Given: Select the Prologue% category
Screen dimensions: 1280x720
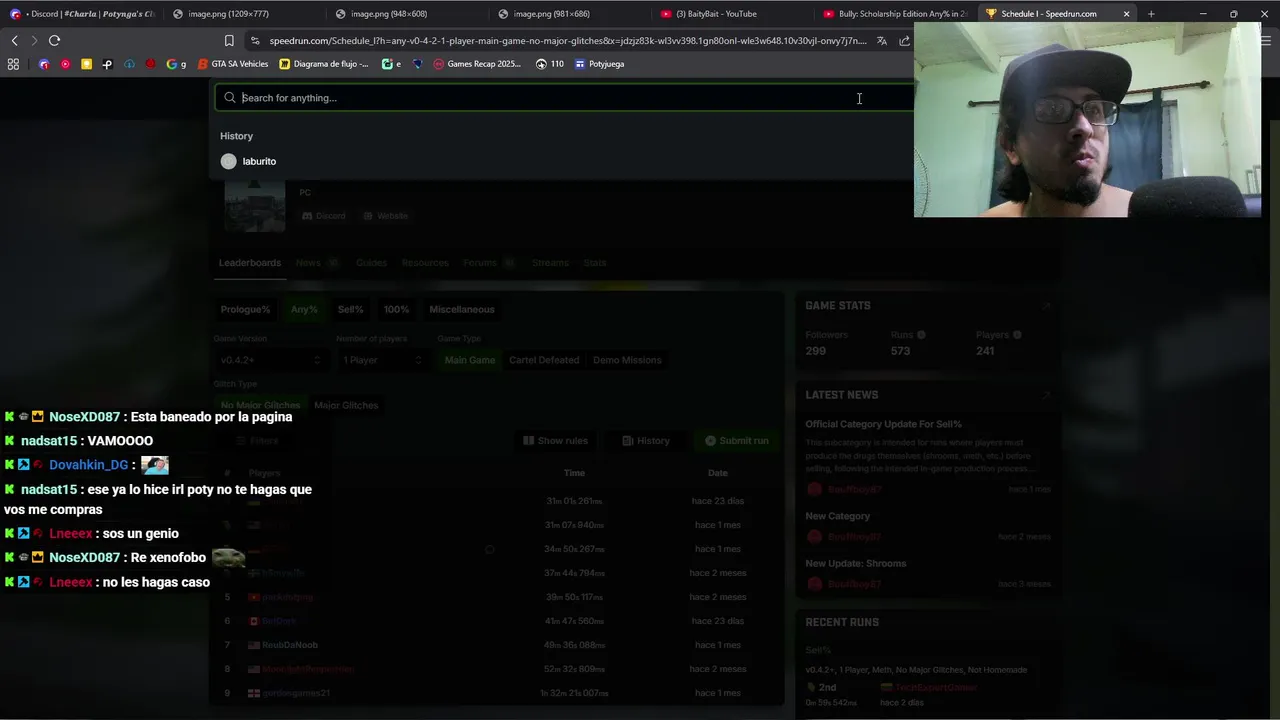Looking at the screenshot, I should (x=246, y=309).
